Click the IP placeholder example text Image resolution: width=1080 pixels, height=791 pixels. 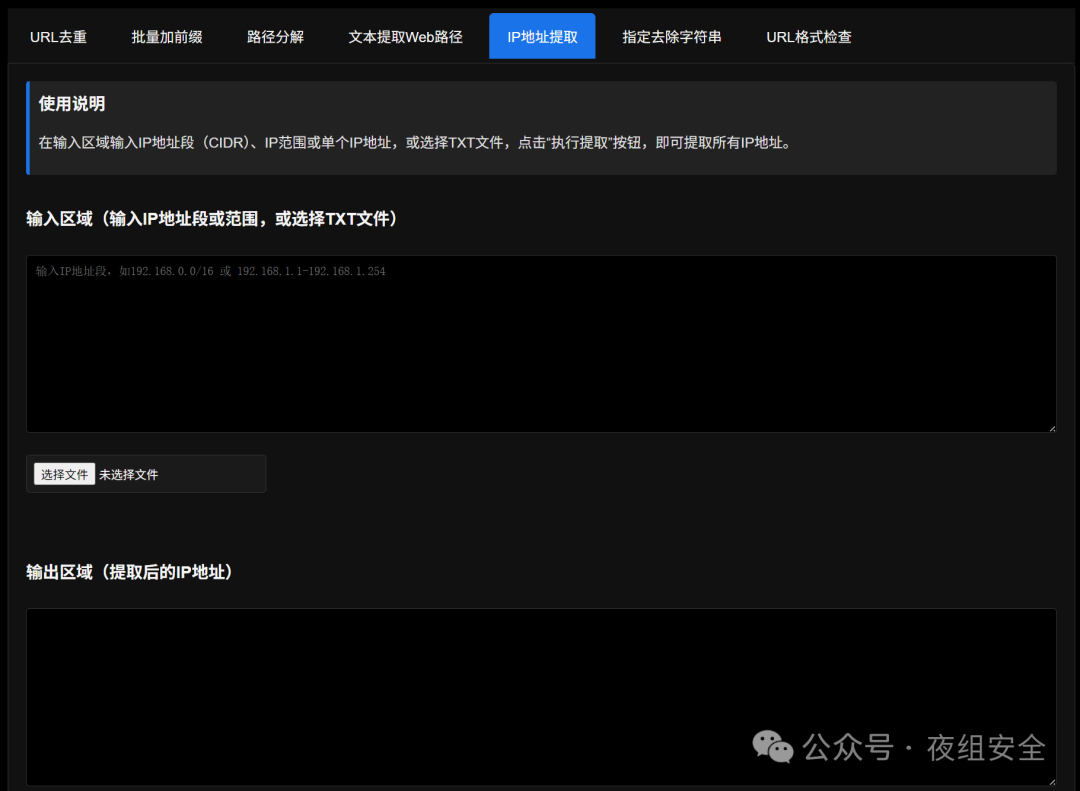(x=213, y=271)
